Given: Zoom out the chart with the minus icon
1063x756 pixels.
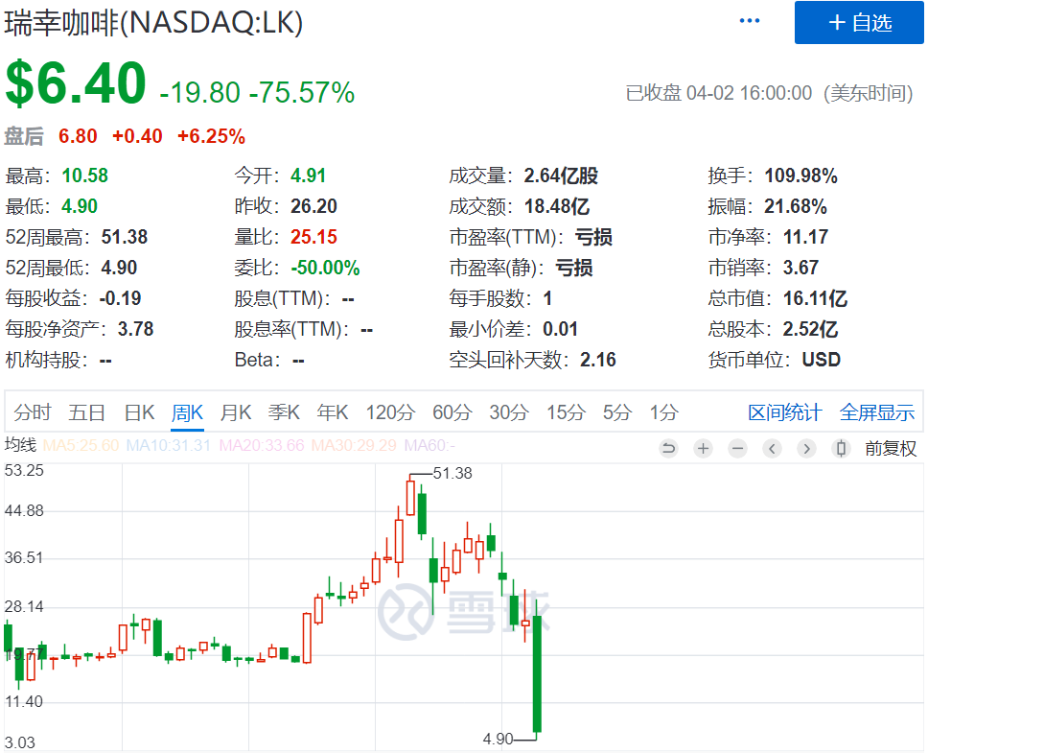Looking at the screenshot, I should click(x=738, y=448).
